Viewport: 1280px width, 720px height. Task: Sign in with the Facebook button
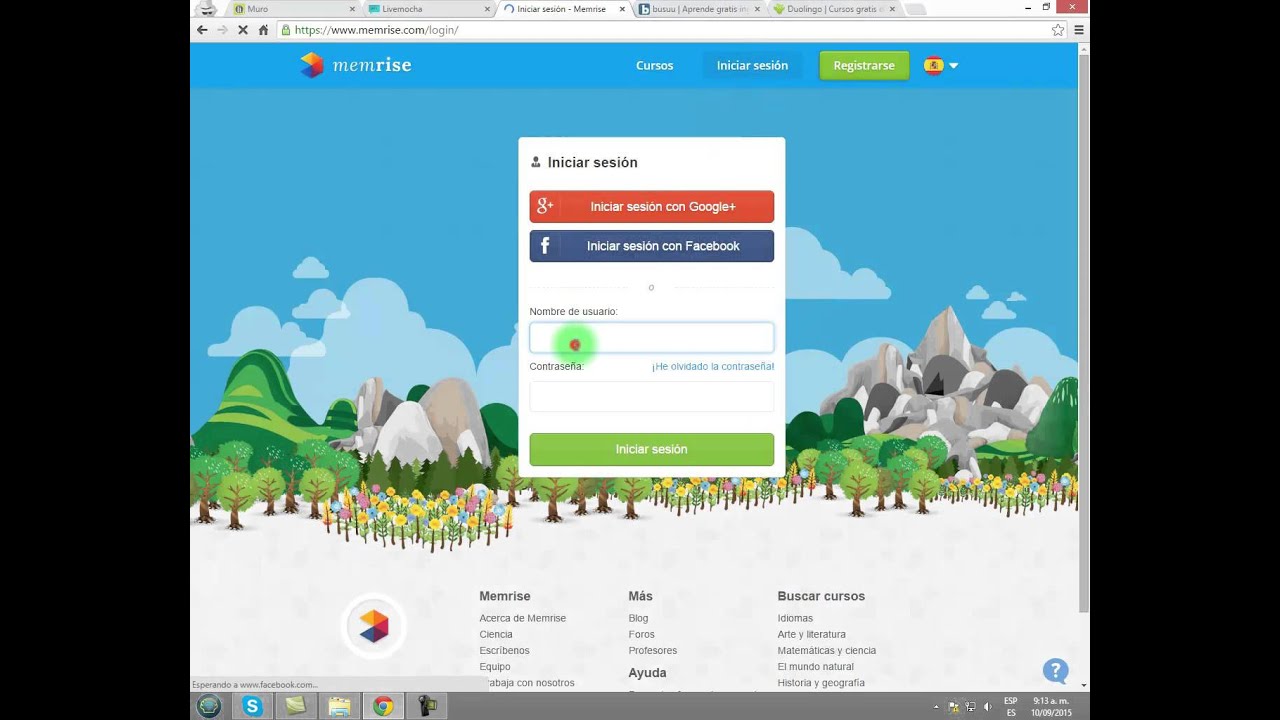(x=651, y=246)
